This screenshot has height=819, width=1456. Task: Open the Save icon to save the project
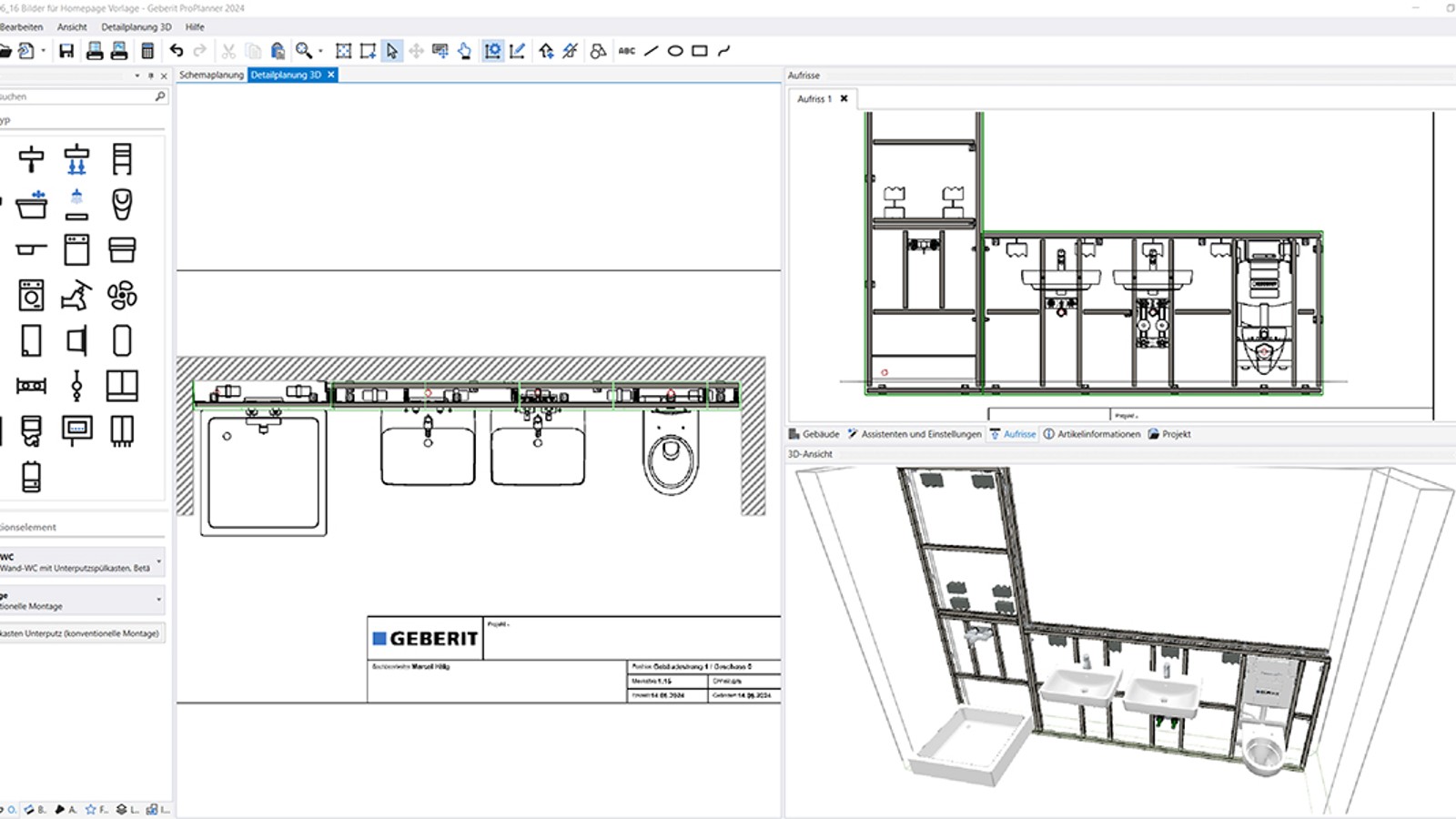point(64,52)
